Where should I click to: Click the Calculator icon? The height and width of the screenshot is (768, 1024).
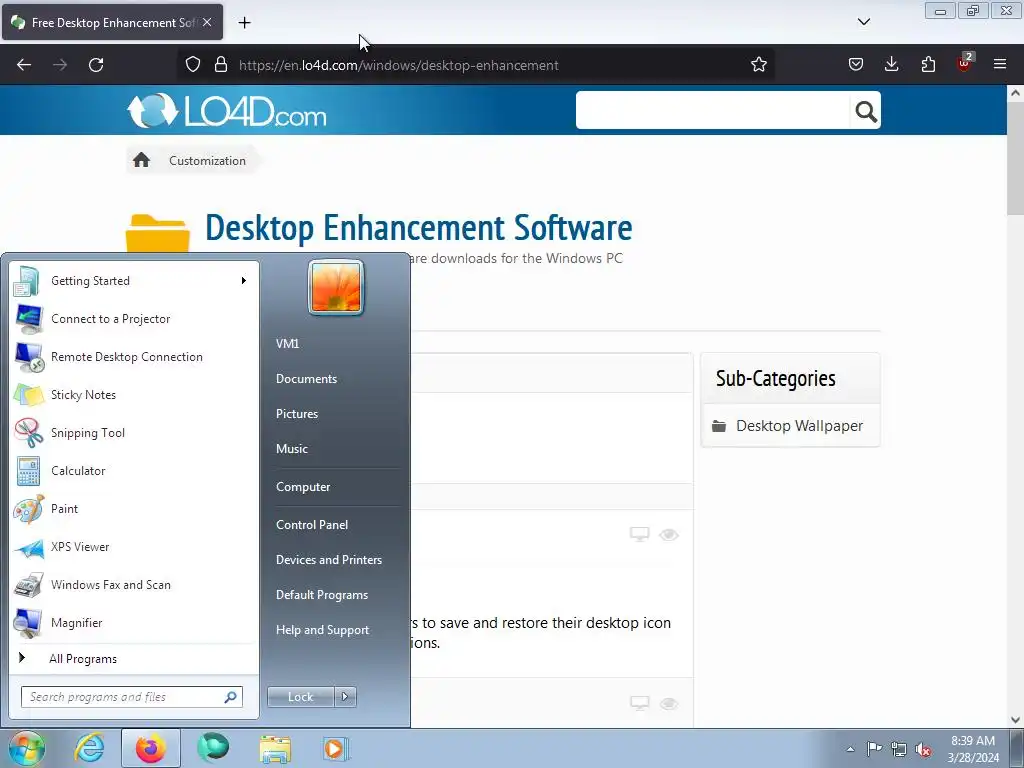[28, 471]
